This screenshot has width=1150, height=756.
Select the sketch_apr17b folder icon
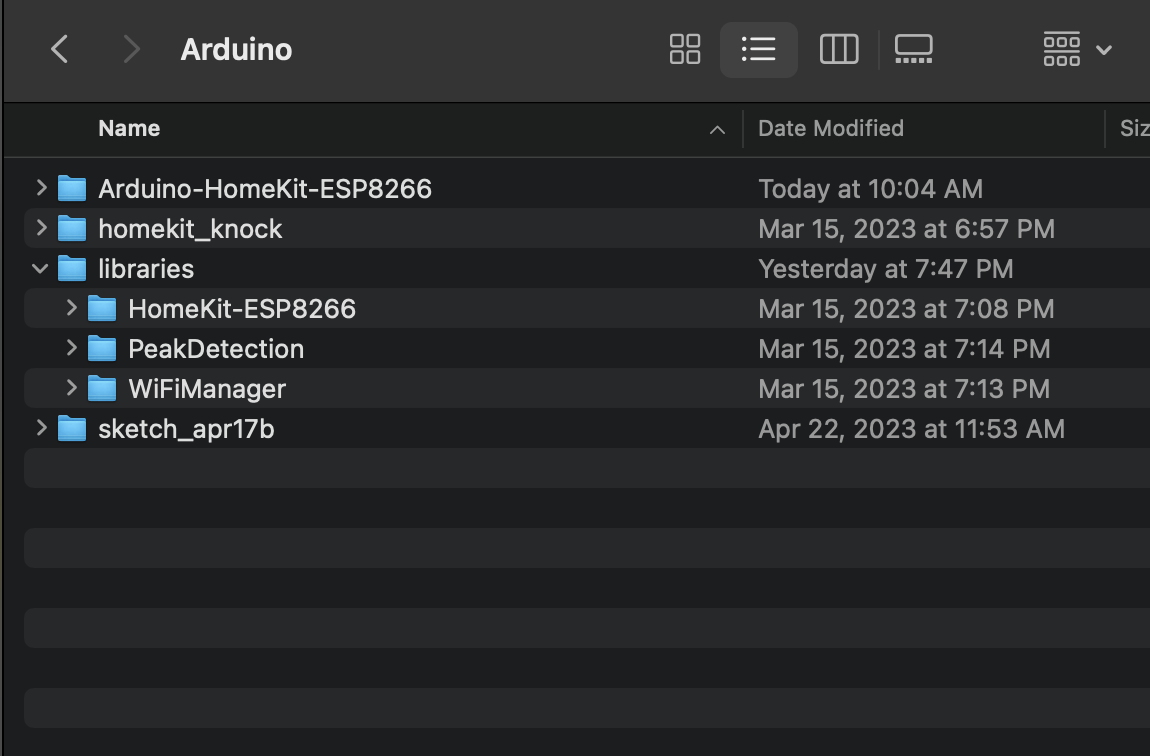[x=72, y=428]
